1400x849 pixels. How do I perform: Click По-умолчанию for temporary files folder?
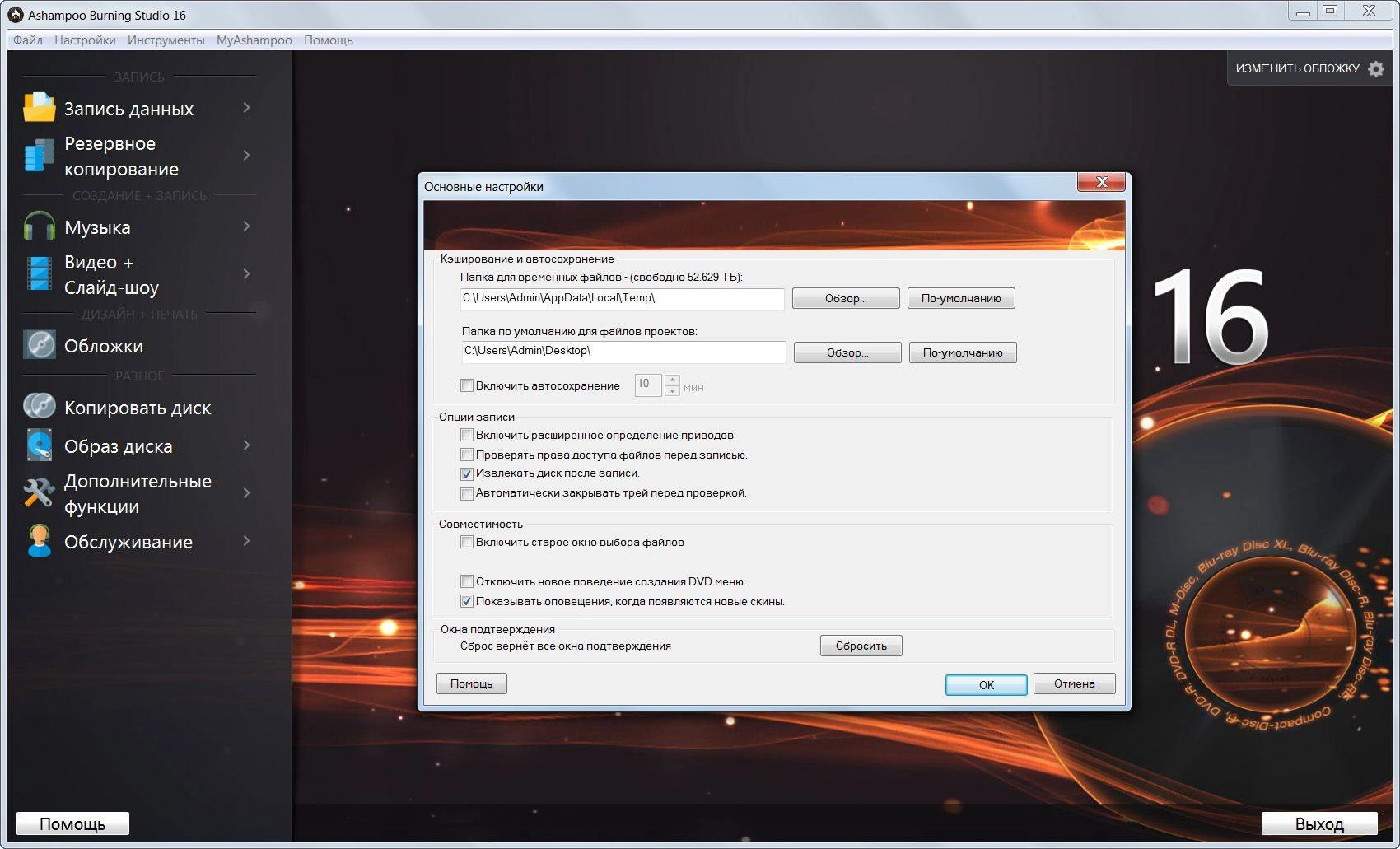tap(961, 298)
